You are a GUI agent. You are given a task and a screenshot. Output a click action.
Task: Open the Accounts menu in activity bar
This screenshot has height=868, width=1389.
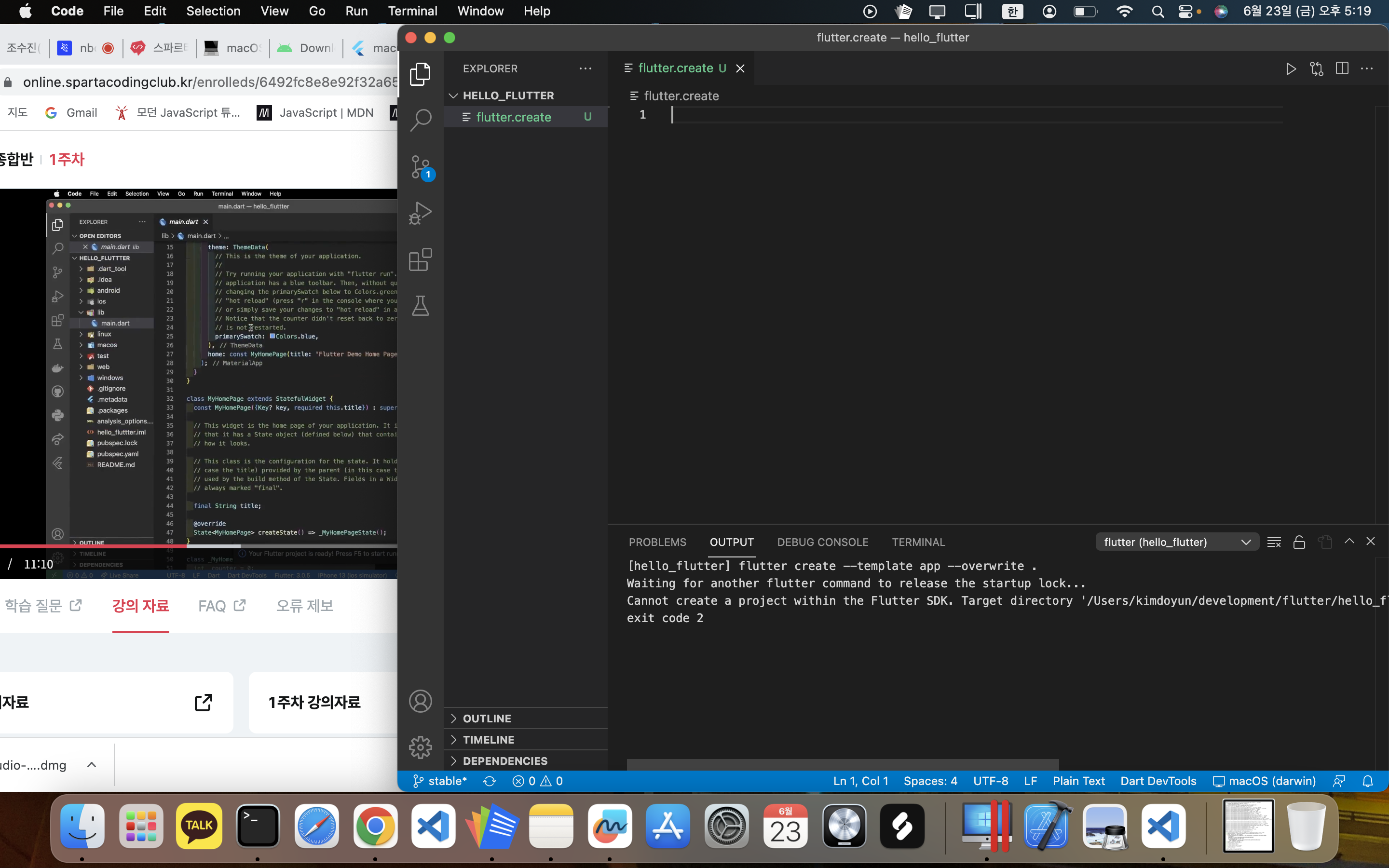point(420,701)
